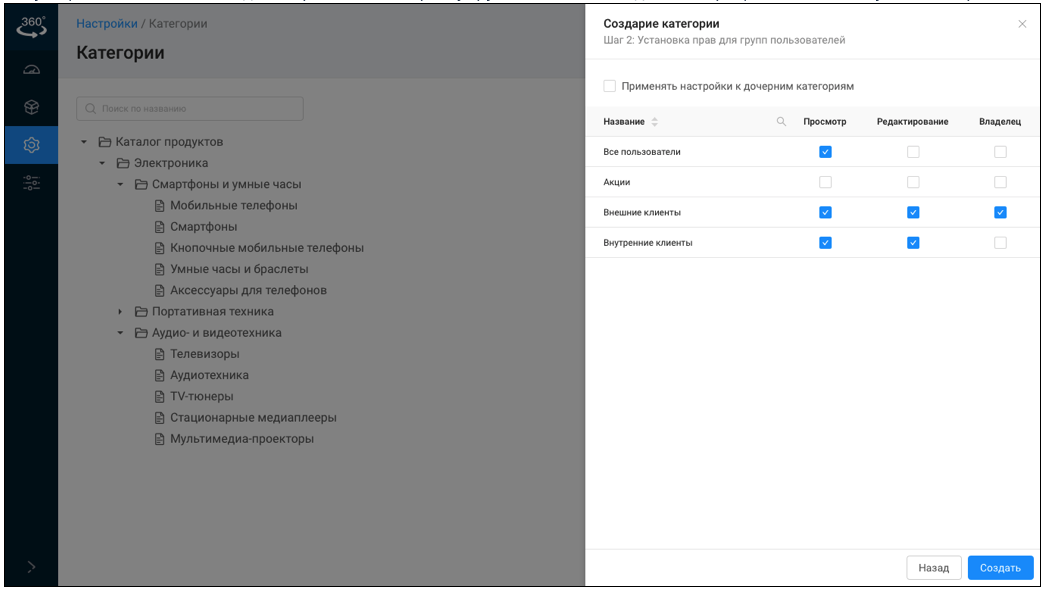Sort table by Название column arrows

(x=655, y=122)
